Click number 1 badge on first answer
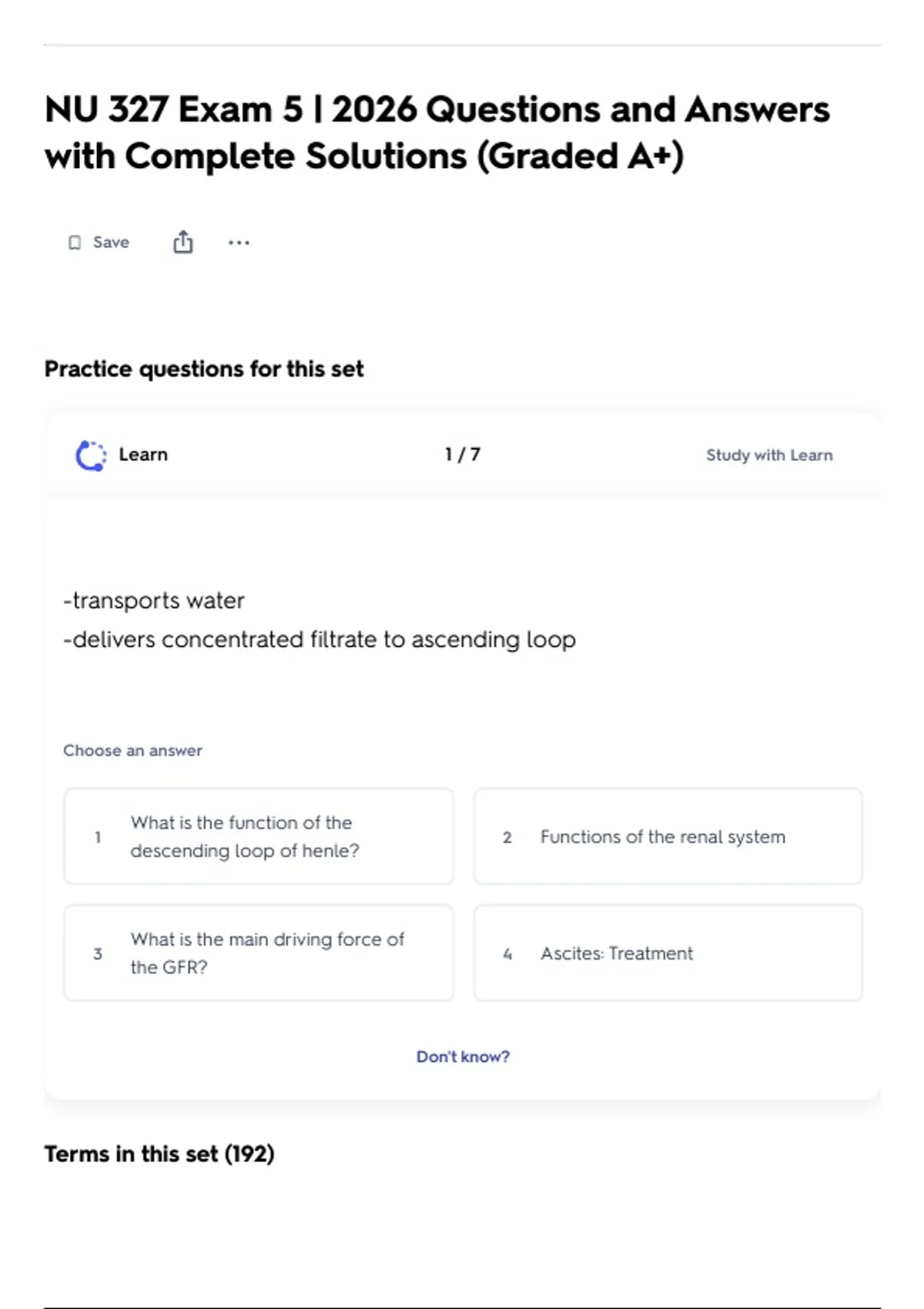Image resolution: width=924 pixels, height=1309 pixels. click(x=98, y=837)
